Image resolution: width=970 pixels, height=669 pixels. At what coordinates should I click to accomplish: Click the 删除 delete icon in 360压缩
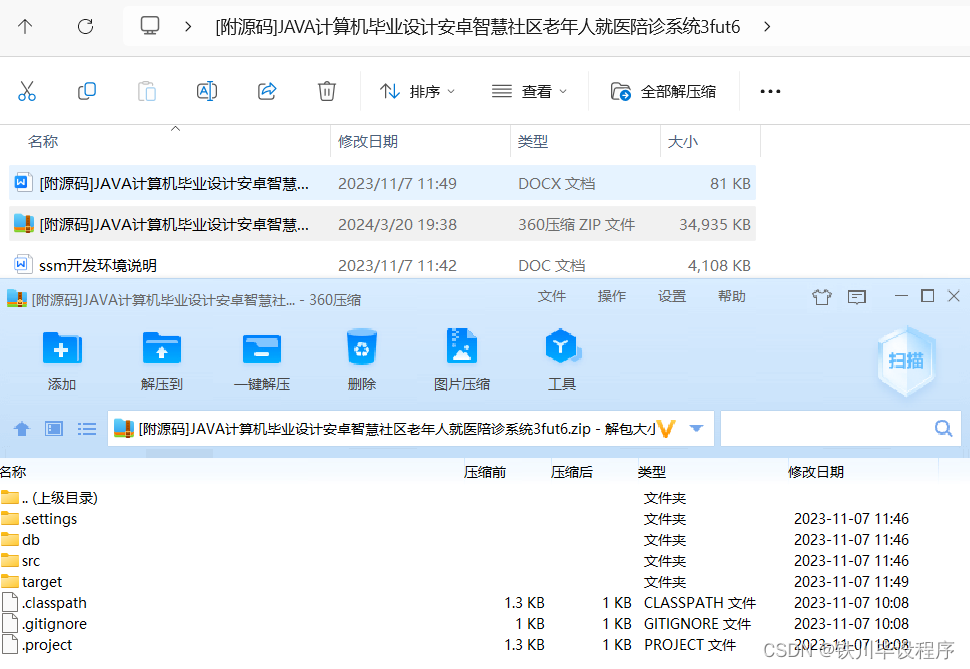(362, 360)
